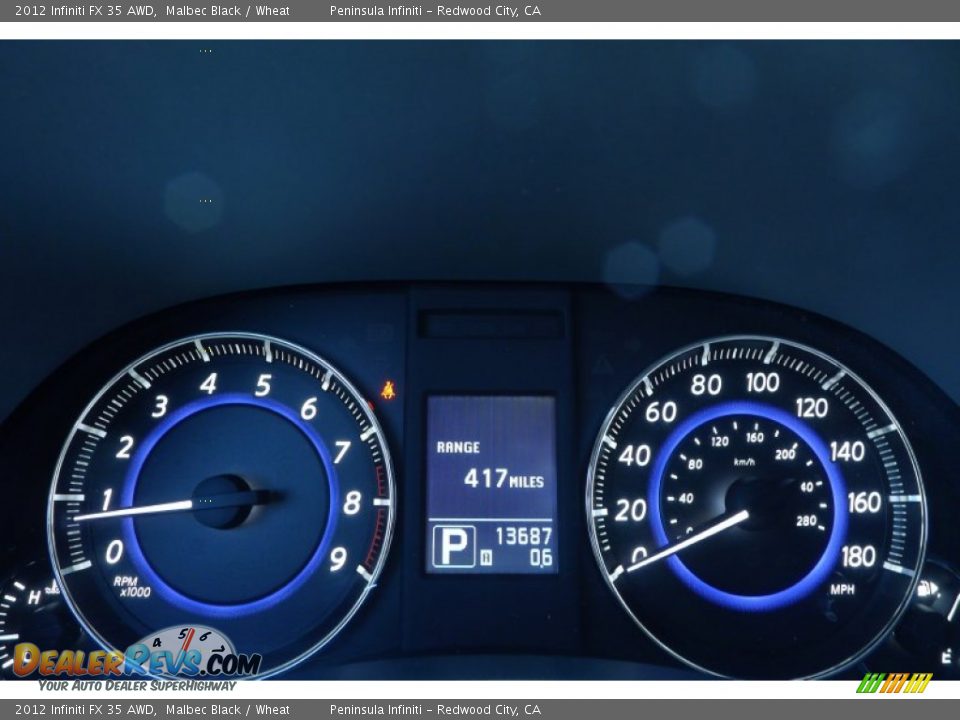Click the 280 km/h mark on the inner dial
The width and height of the screenshot is (960, 720).
(x=806, y=521)
